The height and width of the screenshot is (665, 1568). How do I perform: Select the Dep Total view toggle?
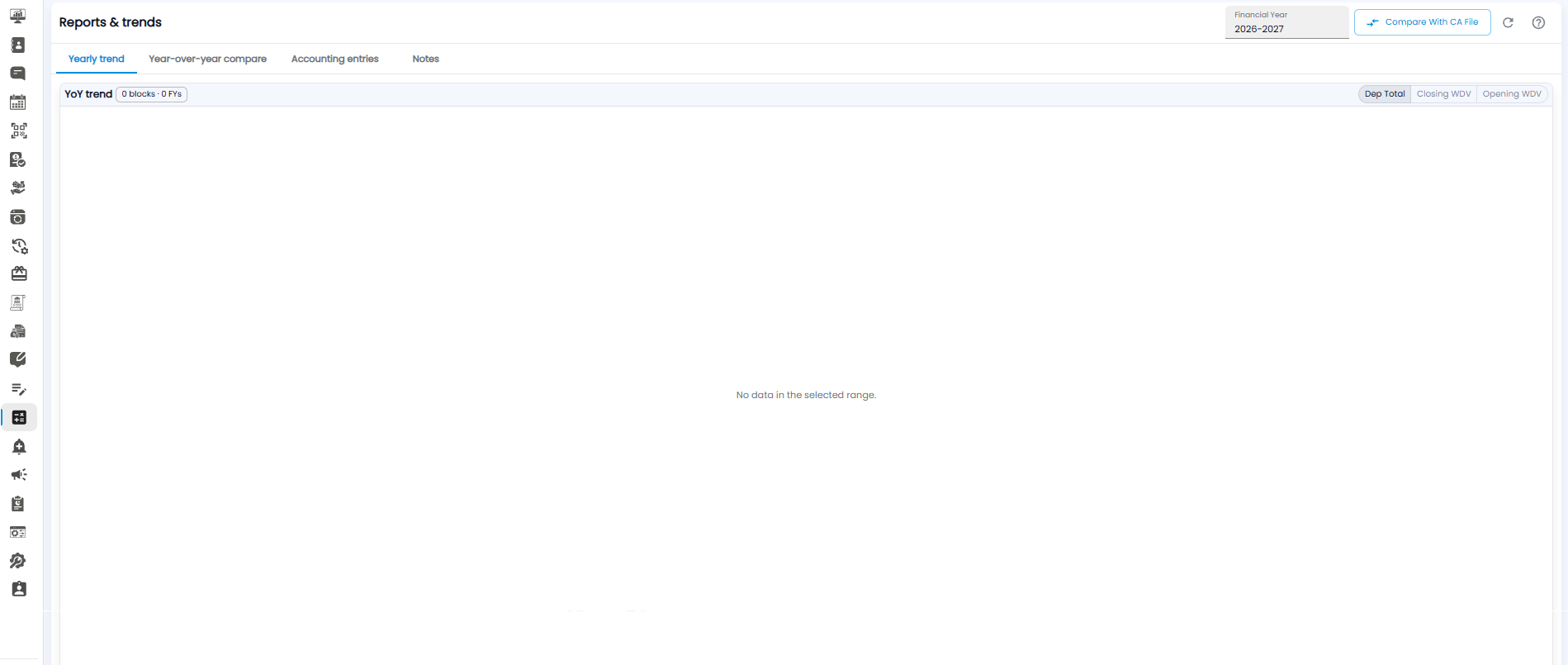click(1385, 94)
